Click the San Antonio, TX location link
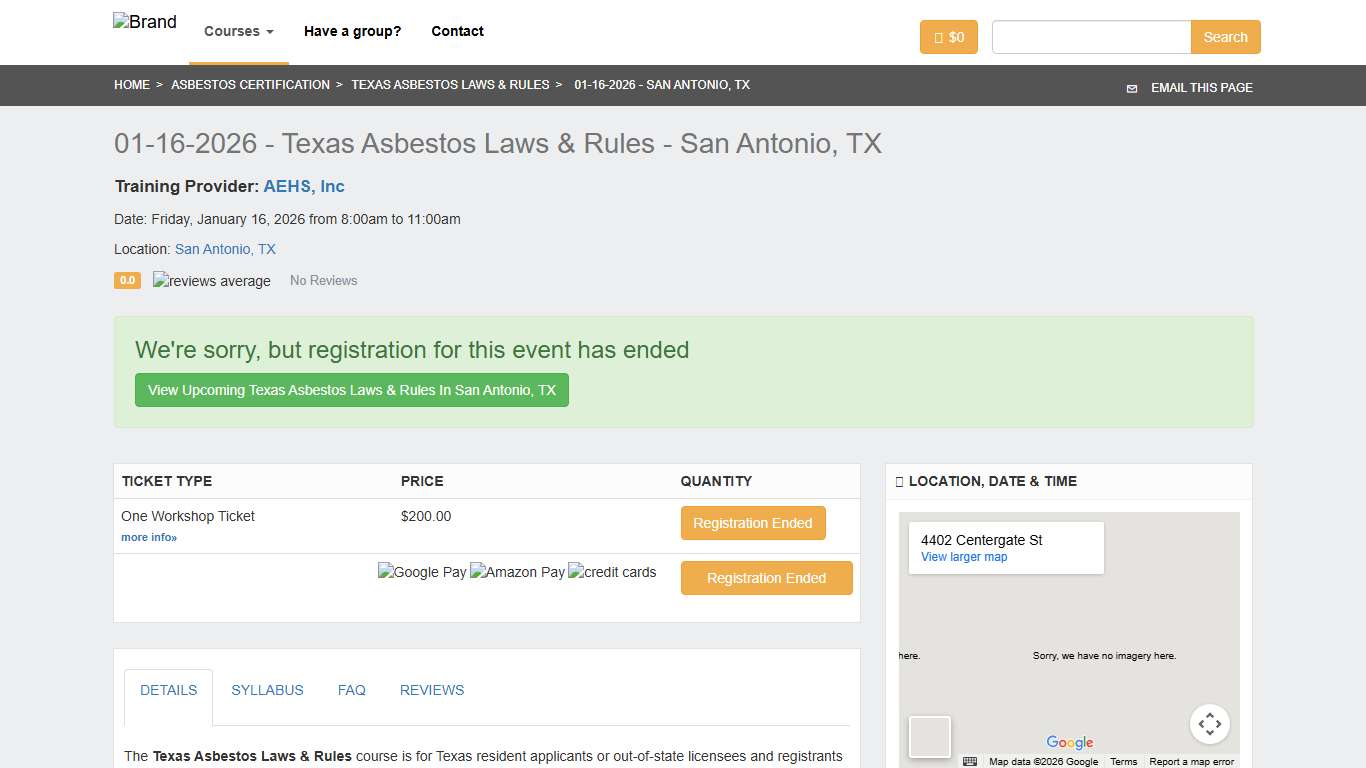Screen dimensions: 1366x768 [x=225, y=249]
